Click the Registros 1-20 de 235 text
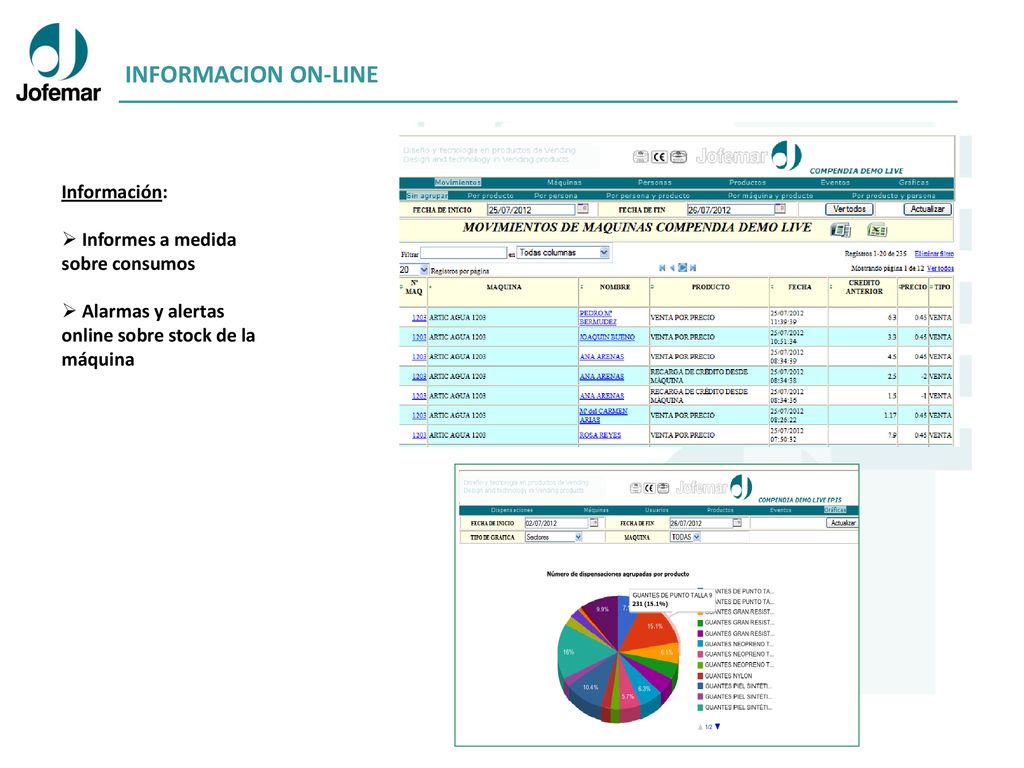 click(875, 253)
